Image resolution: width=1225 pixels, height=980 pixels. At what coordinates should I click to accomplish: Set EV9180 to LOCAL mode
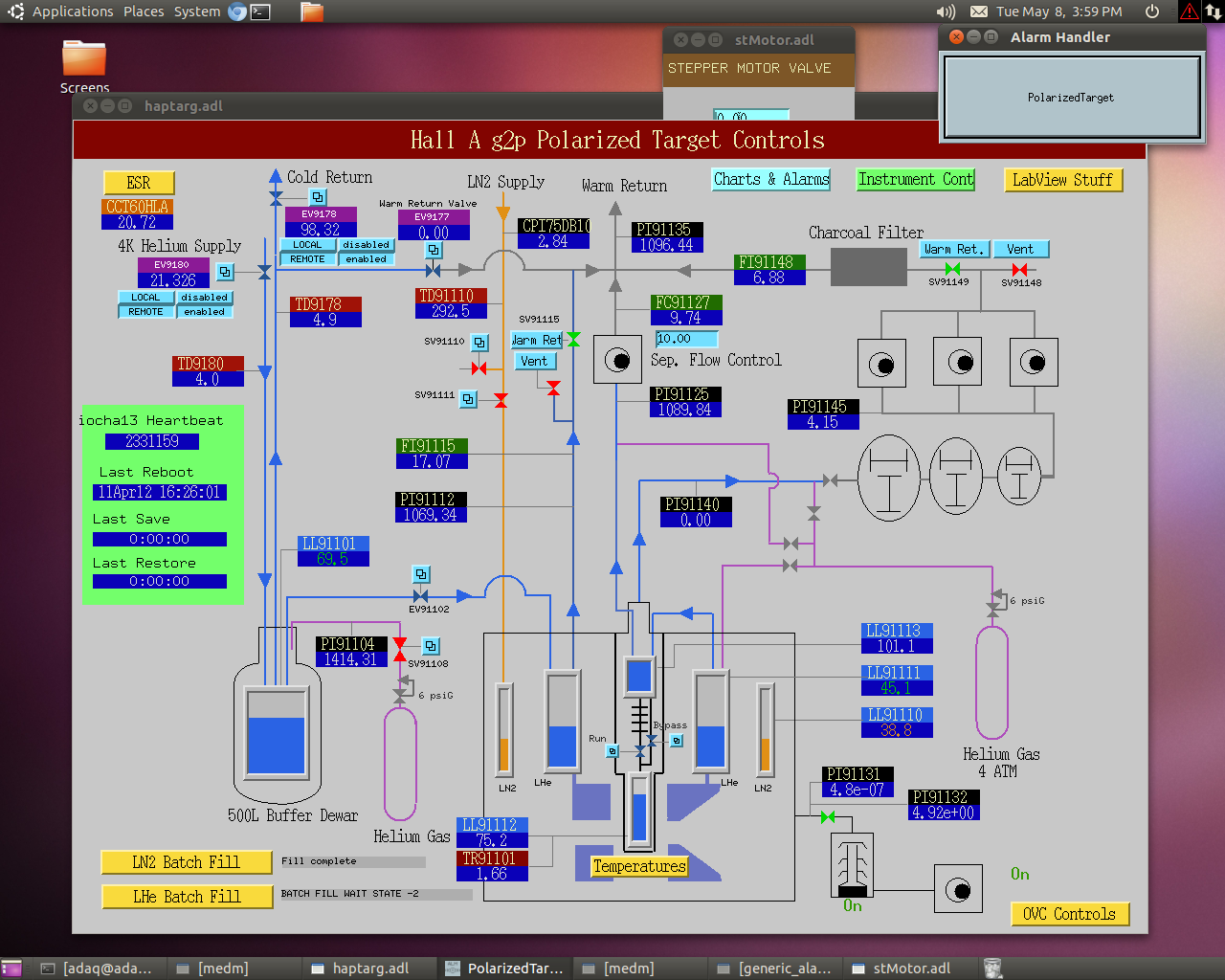pos(145,298)
